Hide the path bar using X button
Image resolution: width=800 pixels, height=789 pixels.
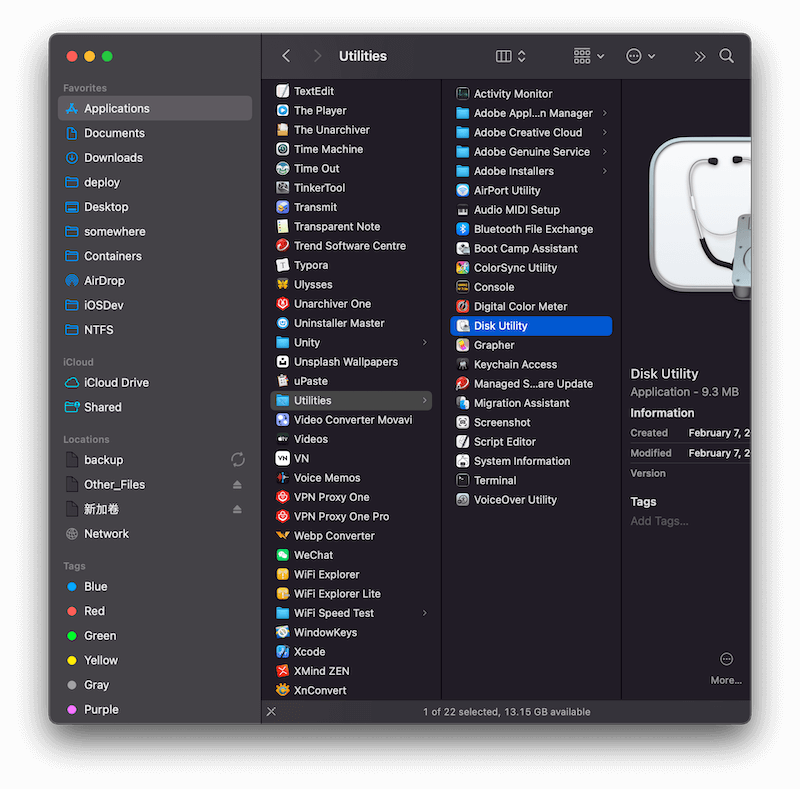click(x=271, y=711)
